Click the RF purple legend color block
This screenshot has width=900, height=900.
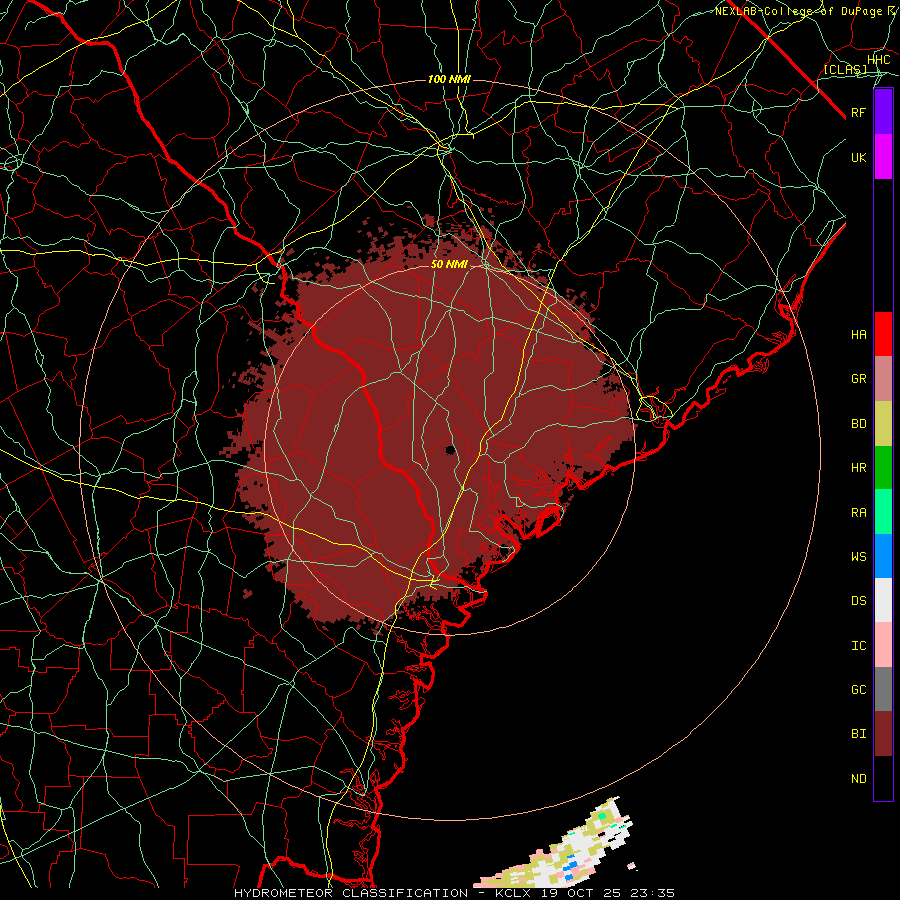tap(883, 112)
